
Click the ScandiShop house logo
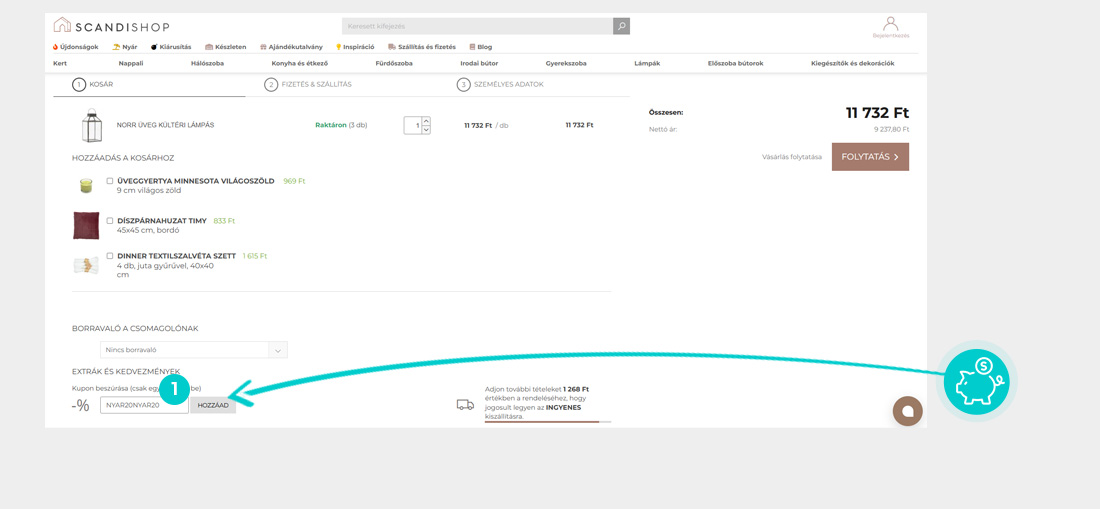pyautogui.click(x=62, y=25)
